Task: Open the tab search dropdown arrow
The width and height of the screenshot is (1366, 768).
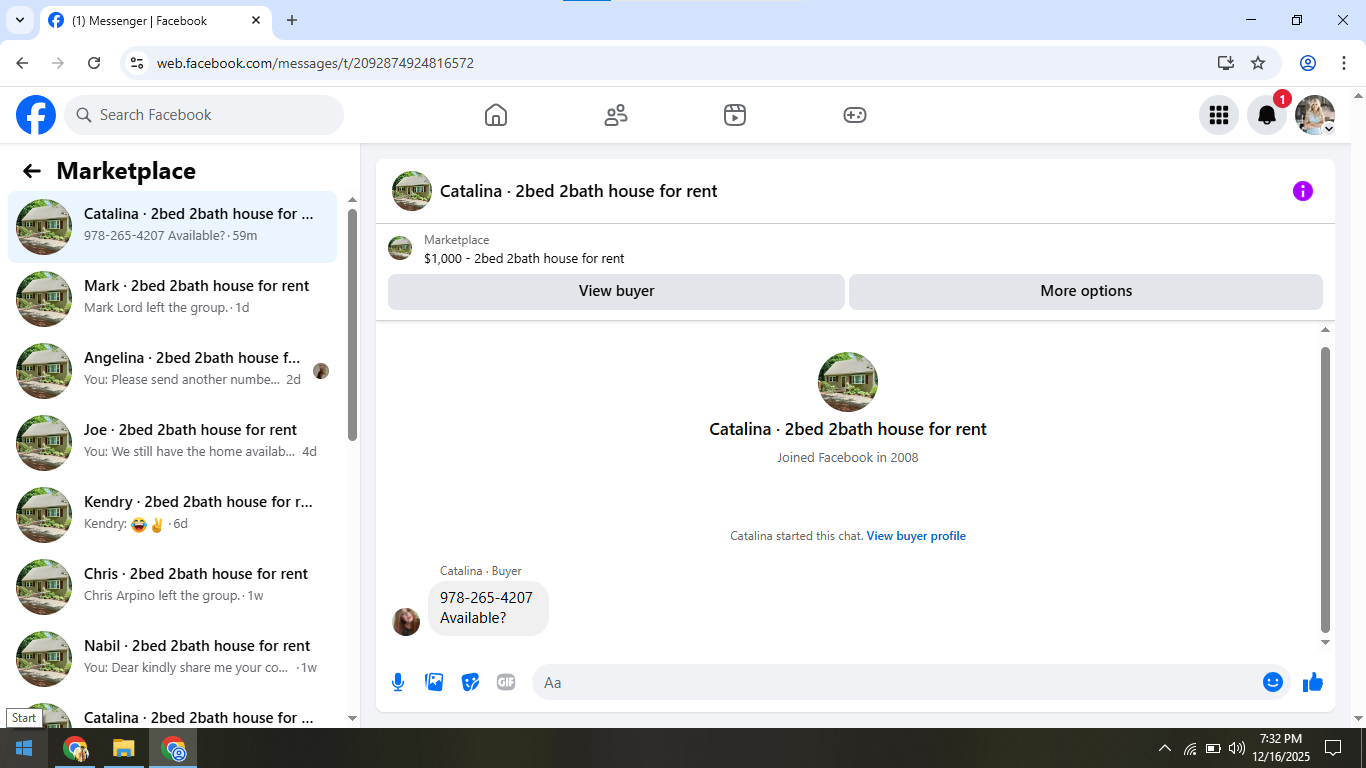Action: click(19, 20)
